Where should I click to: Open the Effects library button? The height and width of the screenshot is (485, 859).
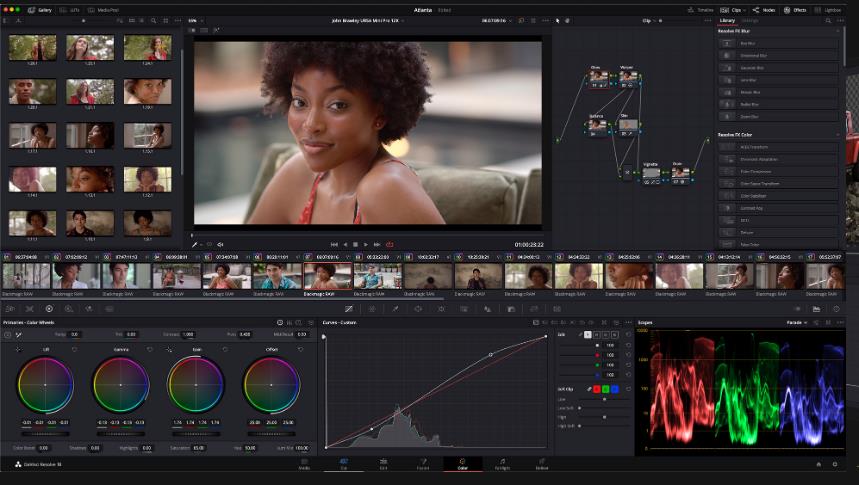pyautogui.click(x=796, y=9)
